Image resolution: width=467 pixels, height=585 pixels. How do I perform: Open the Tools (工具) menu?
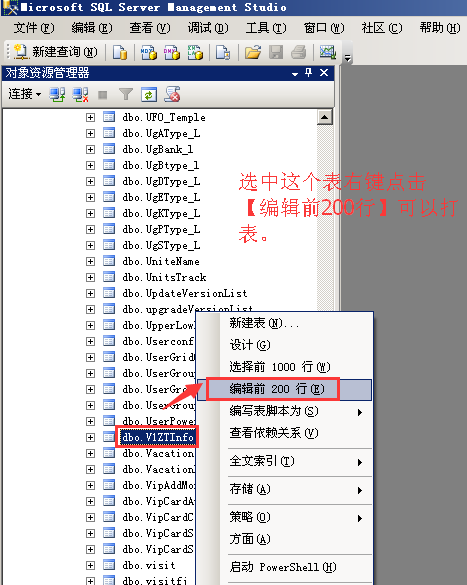pos(266,28)
